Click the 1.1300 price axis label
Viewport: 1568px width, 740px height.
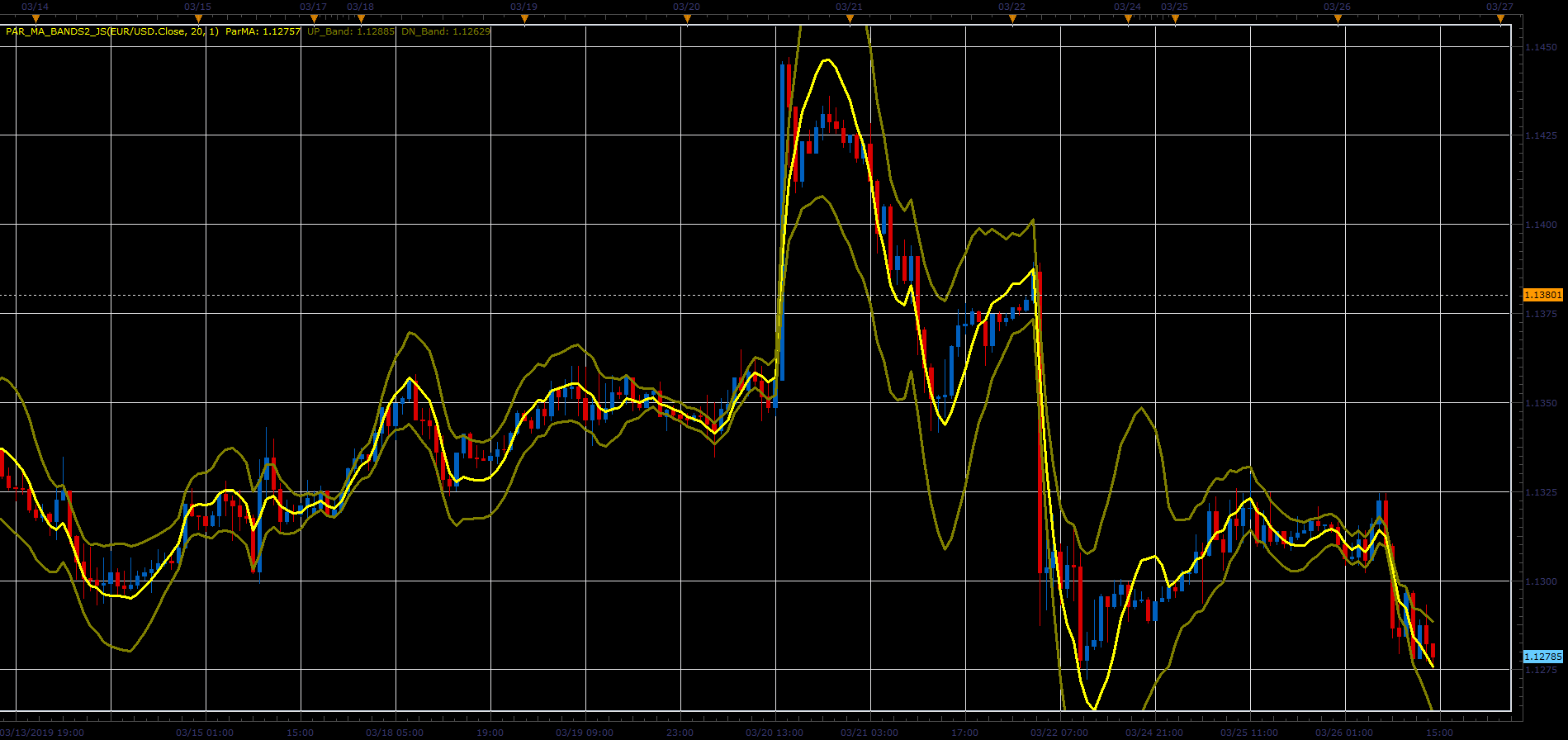(1541, 581)
